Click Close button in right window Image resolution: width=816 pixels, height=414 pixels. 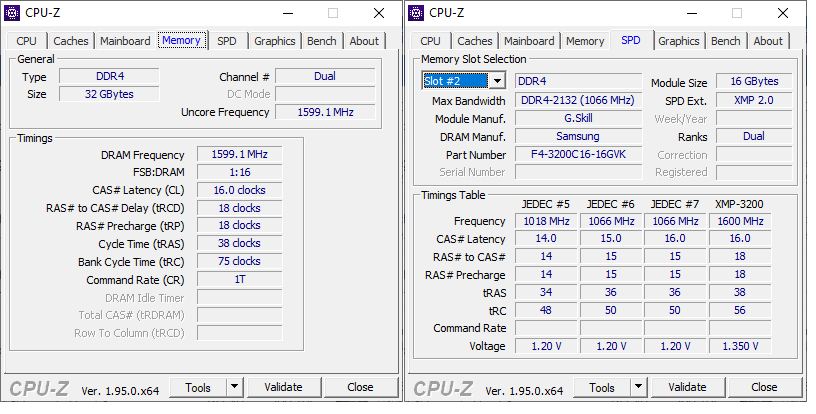764,387
